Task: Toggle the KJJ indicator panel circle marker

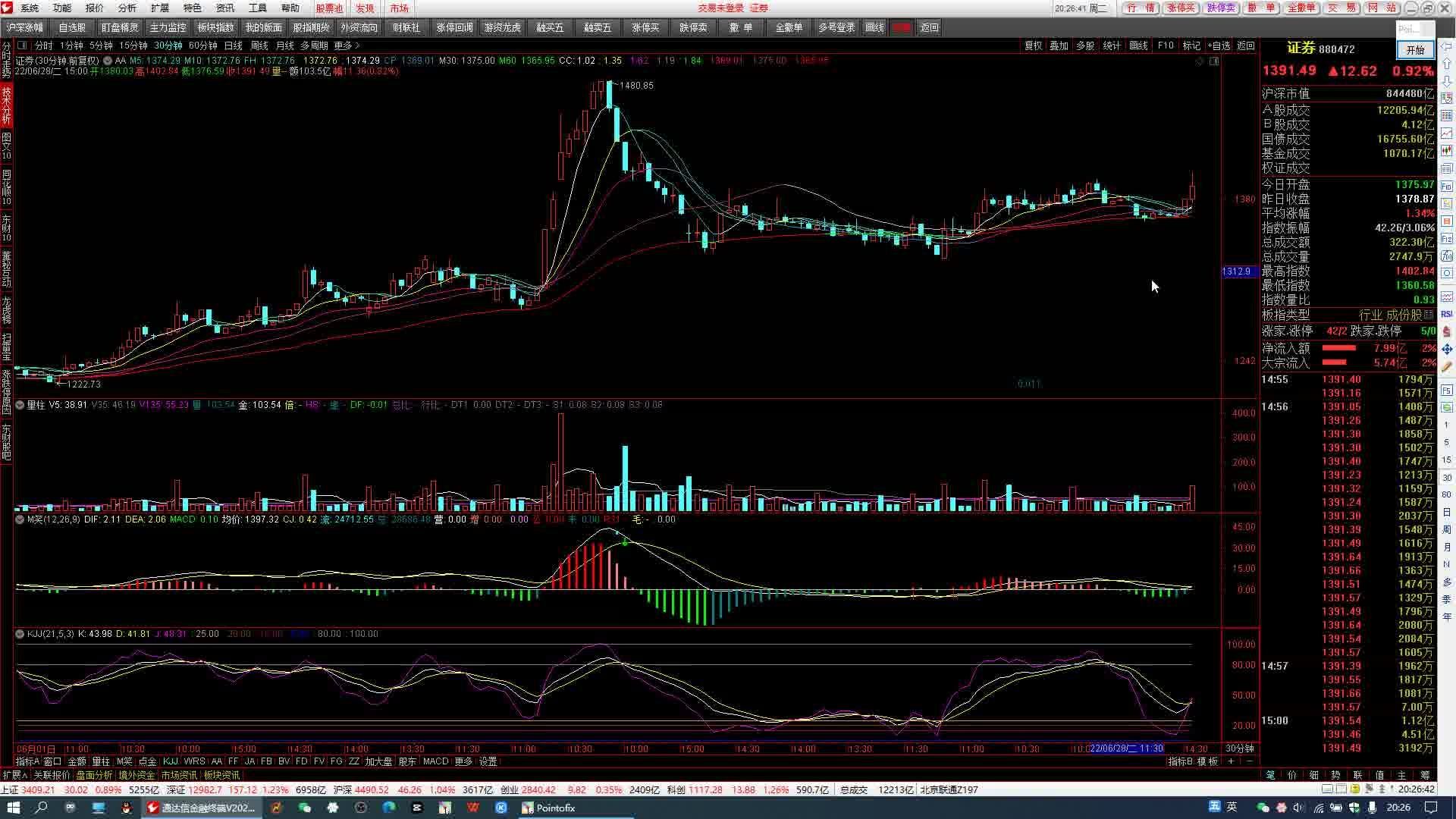Action: click(20, 634)
